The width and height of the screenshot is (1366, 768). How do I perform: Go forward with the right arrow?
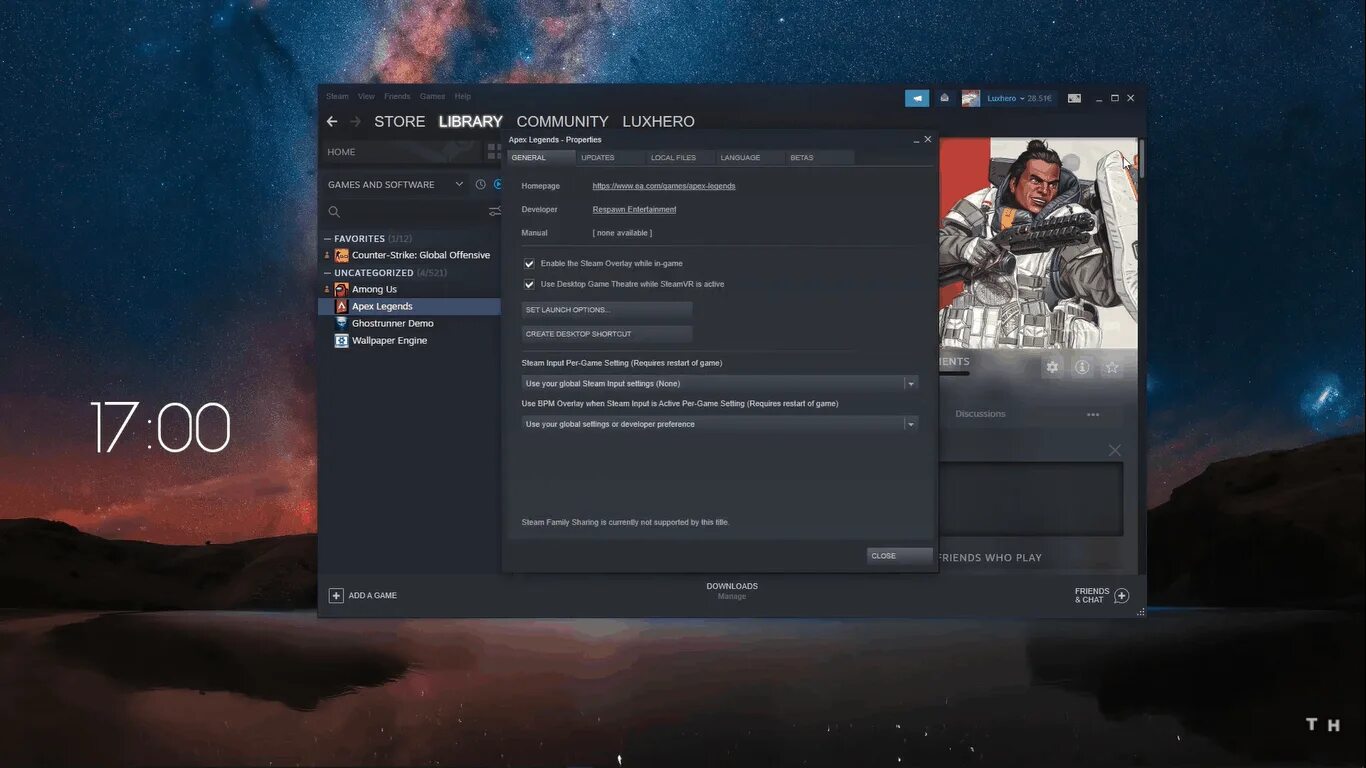coord(355,121)
